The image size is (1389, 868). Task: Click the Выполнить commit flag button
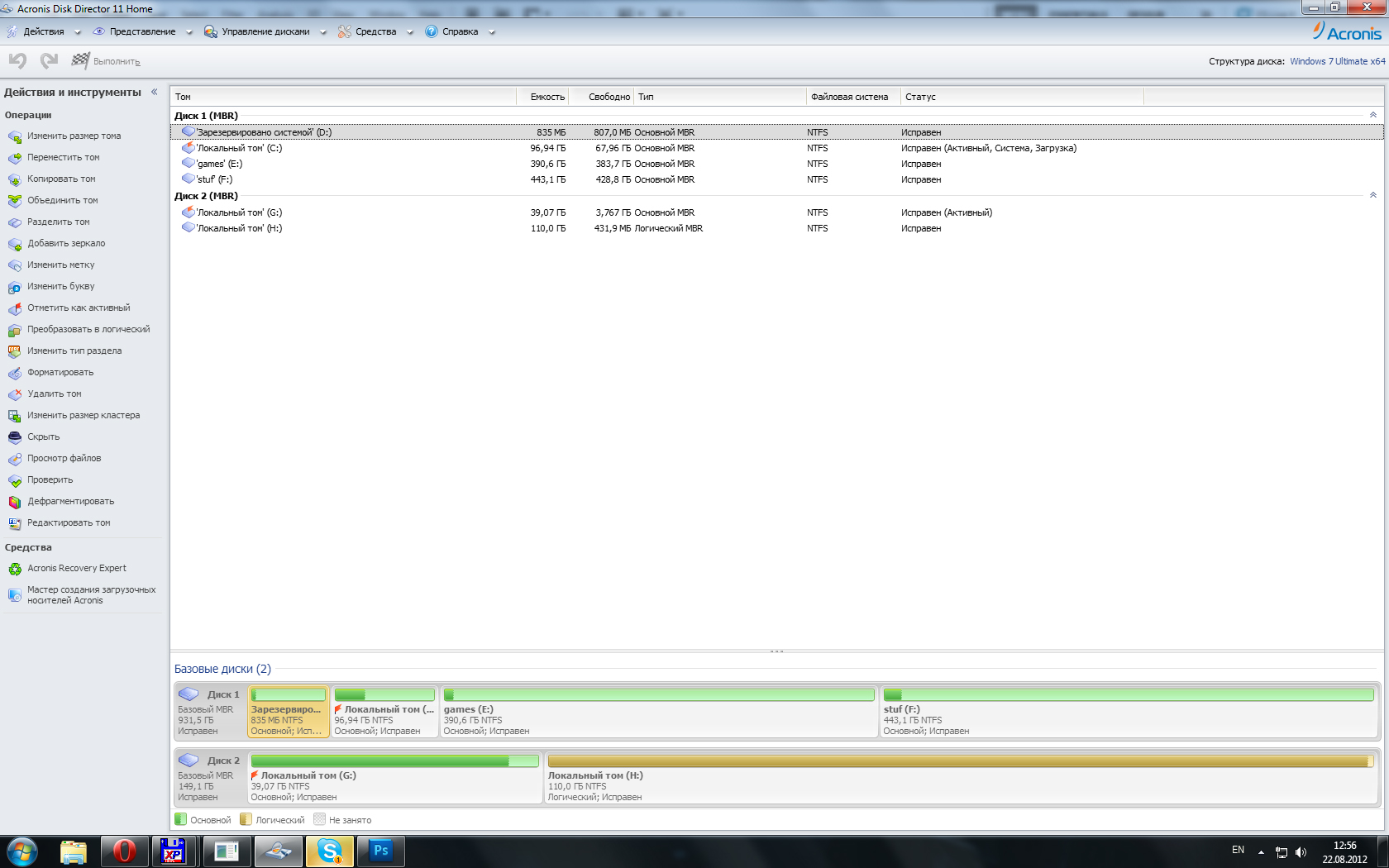[x=106, y=61]
